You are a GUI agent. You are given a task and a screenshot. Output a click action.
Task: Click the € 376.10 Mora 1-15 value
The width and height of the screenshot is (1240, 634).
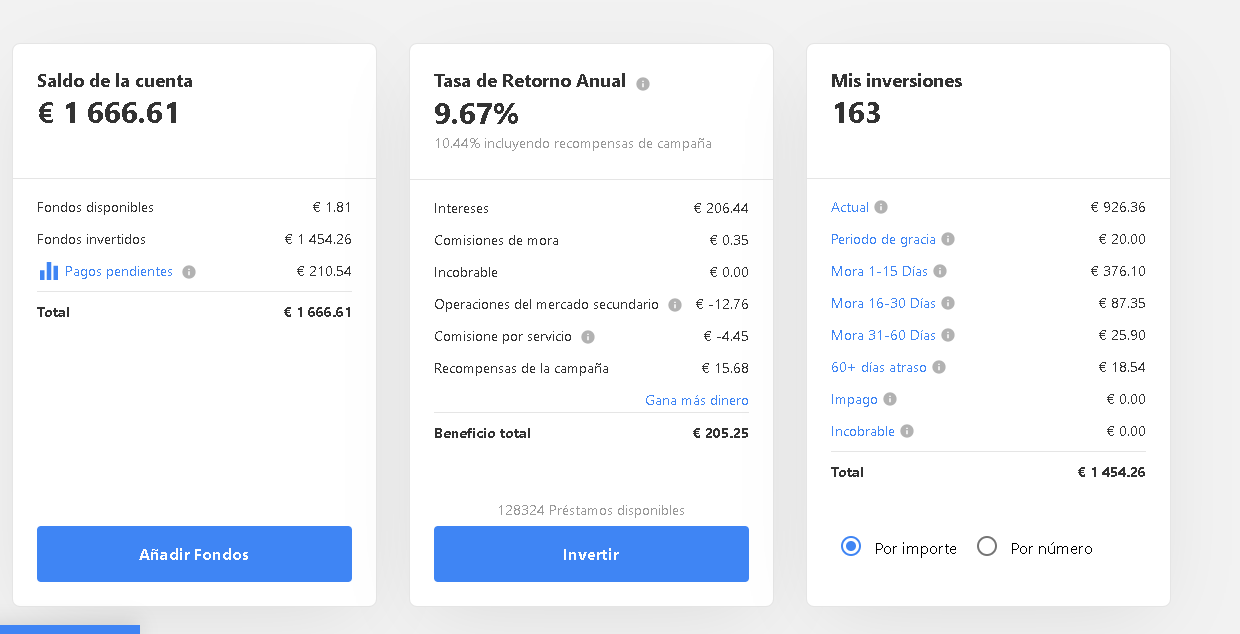pos(1118,271)
